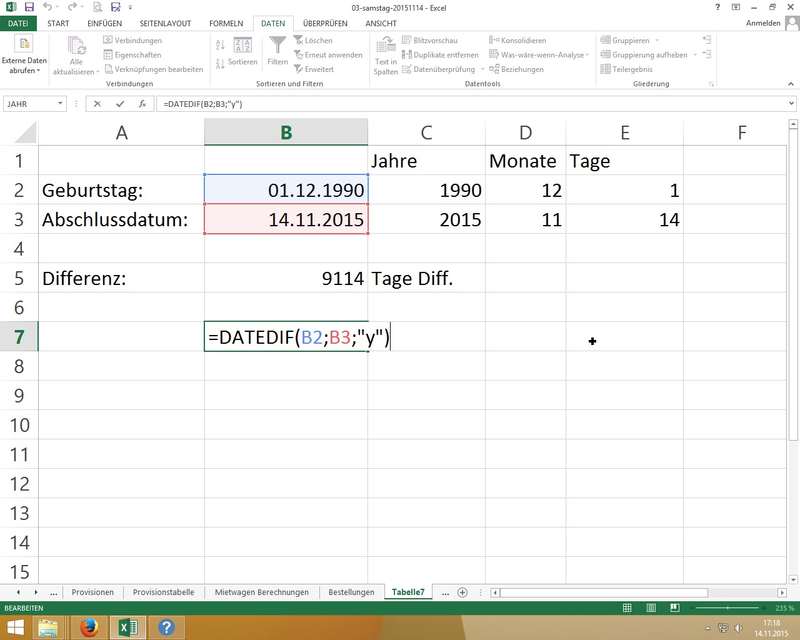Screen dimensions: 800x640
Task: Open the name box dropdown showing JAHR
Action: [61, 104]
